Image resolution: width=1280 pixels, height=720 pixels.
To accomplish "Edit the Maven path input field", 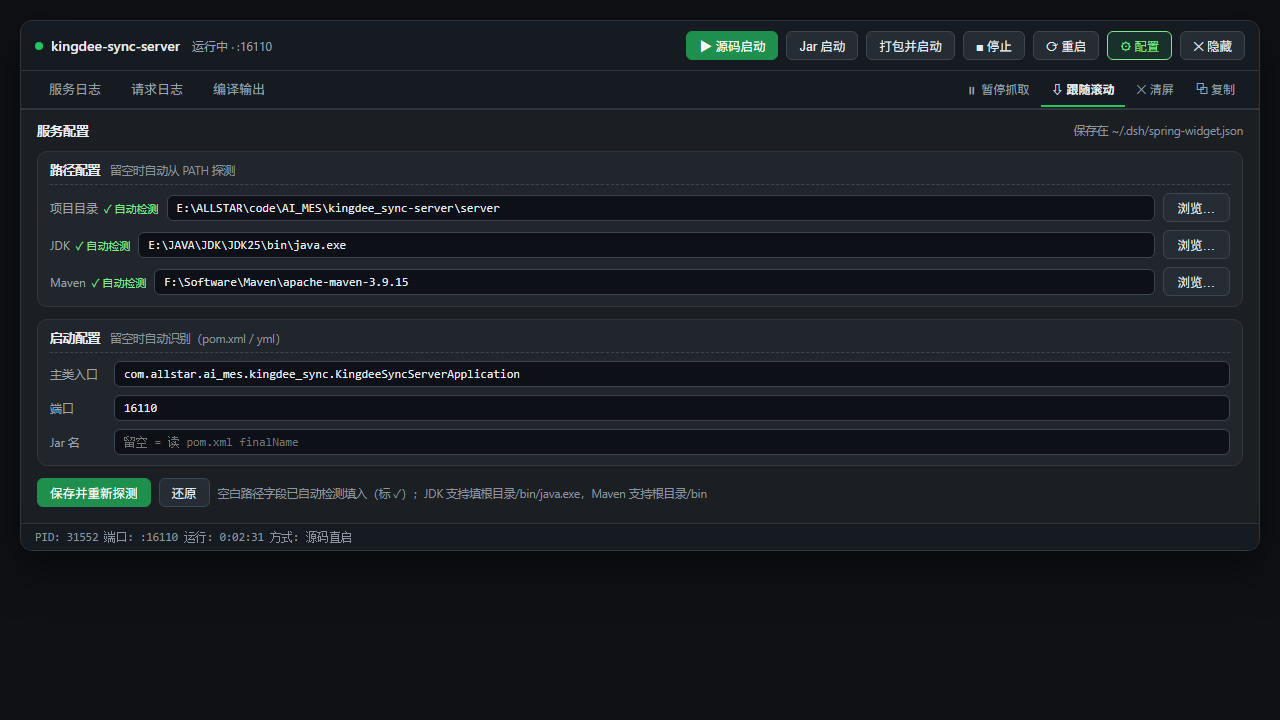I will point(654,282).
